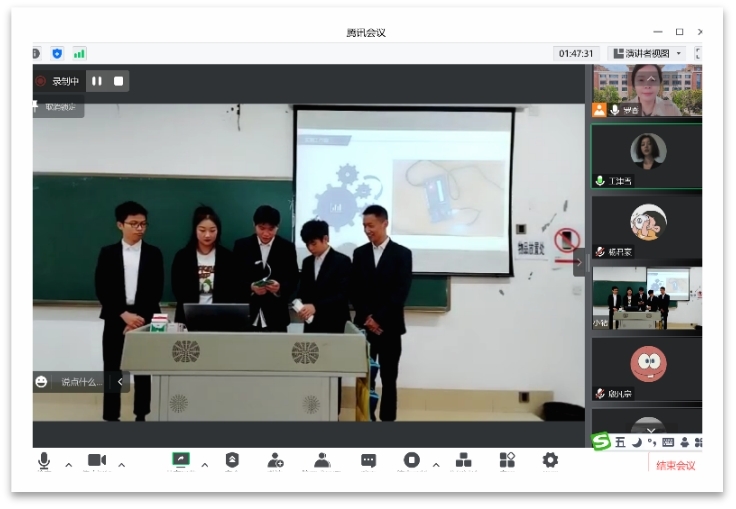Open the apps icon in the toolbar
This screenshot has height=509, width=736.
pyautogui.click(x=507, y=460)
